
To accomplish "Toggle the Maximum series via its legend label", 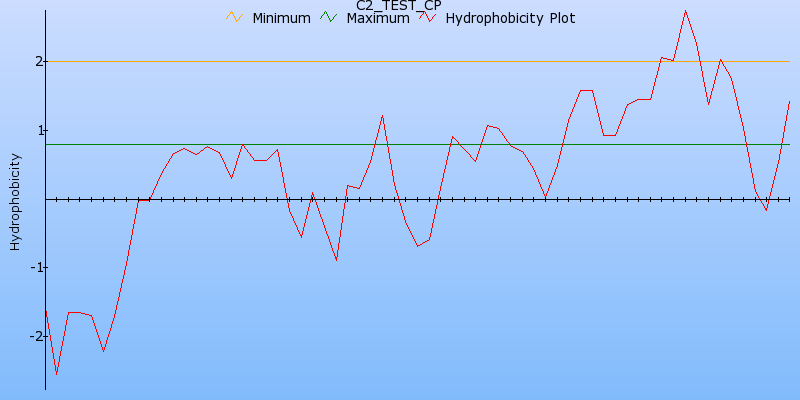I will [377, 18].
